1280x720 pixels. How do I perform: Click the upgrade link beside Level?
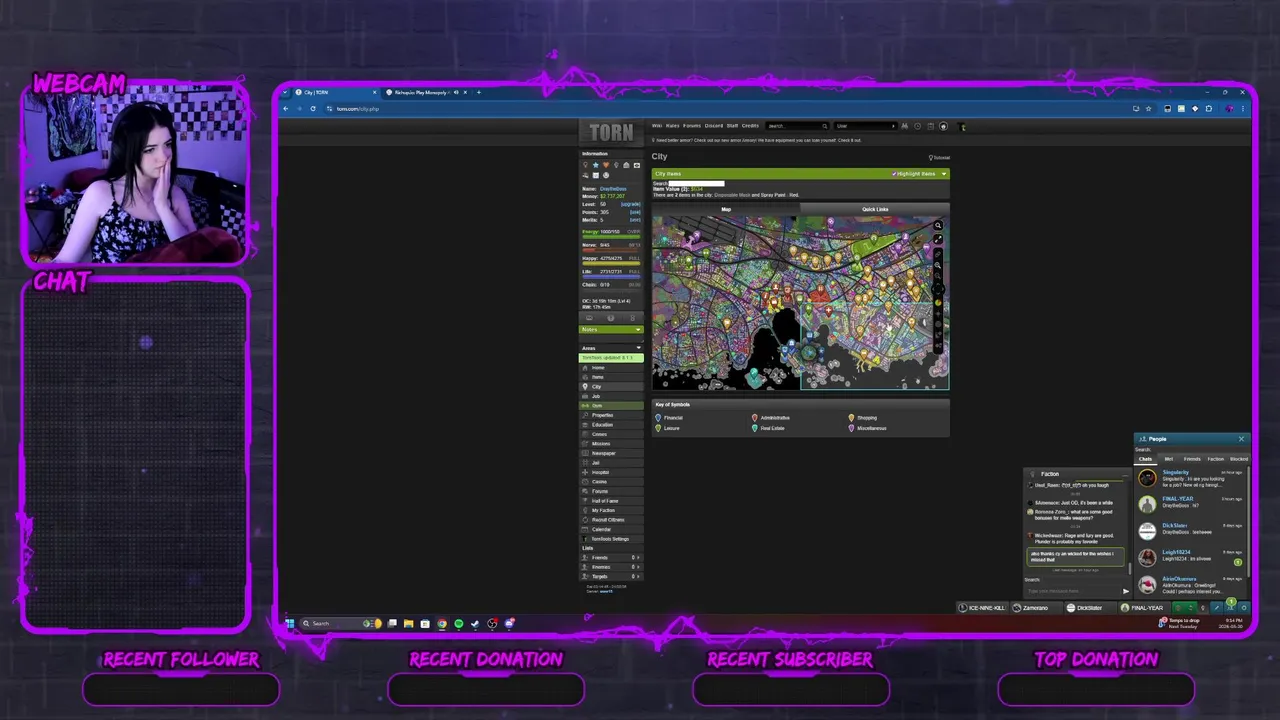pos(631,204)
